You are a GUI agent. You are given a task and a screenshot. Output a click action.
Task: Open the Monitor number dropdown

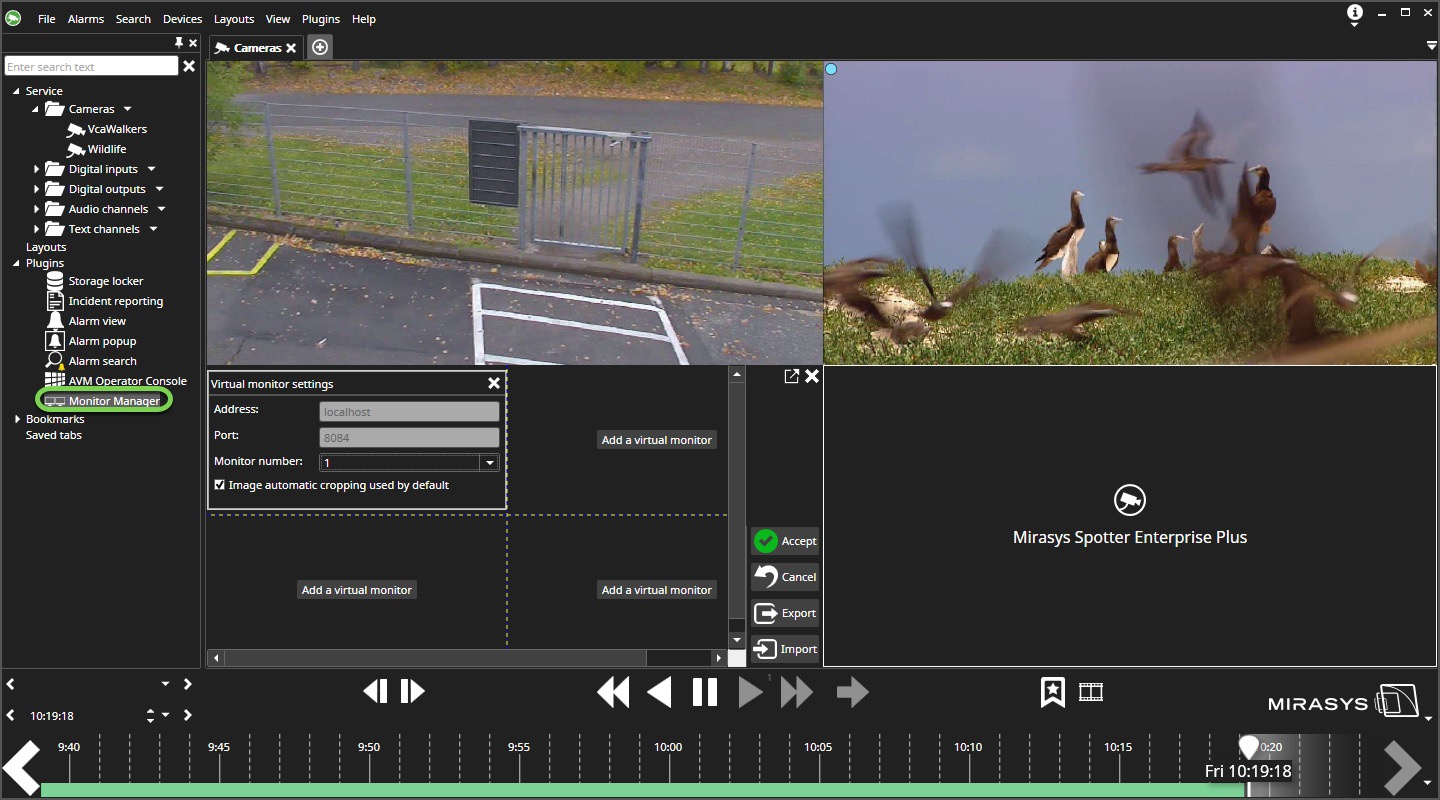coord(489,462)
